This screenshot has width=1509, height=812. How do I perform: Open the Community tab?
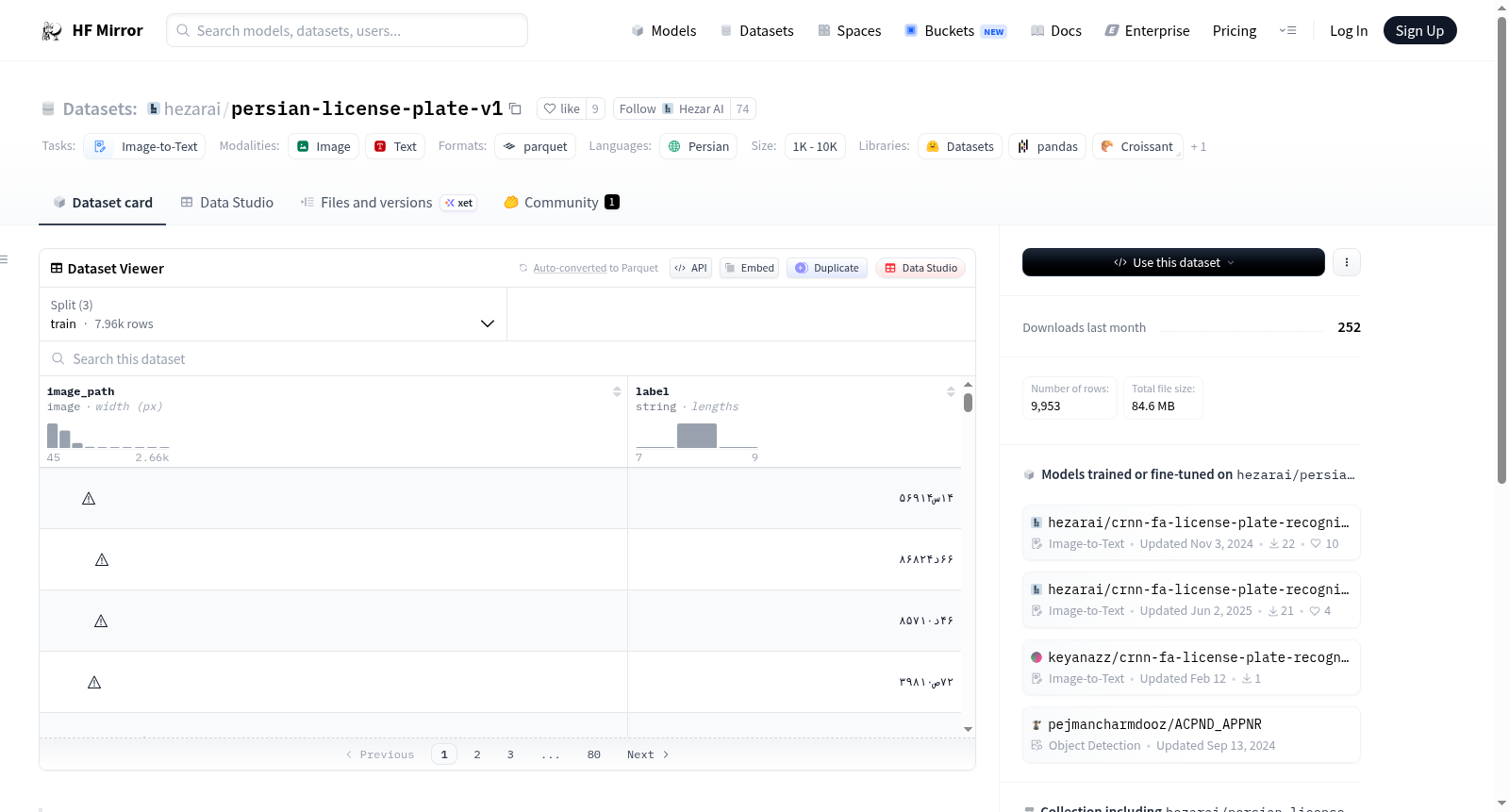point(561,203)
